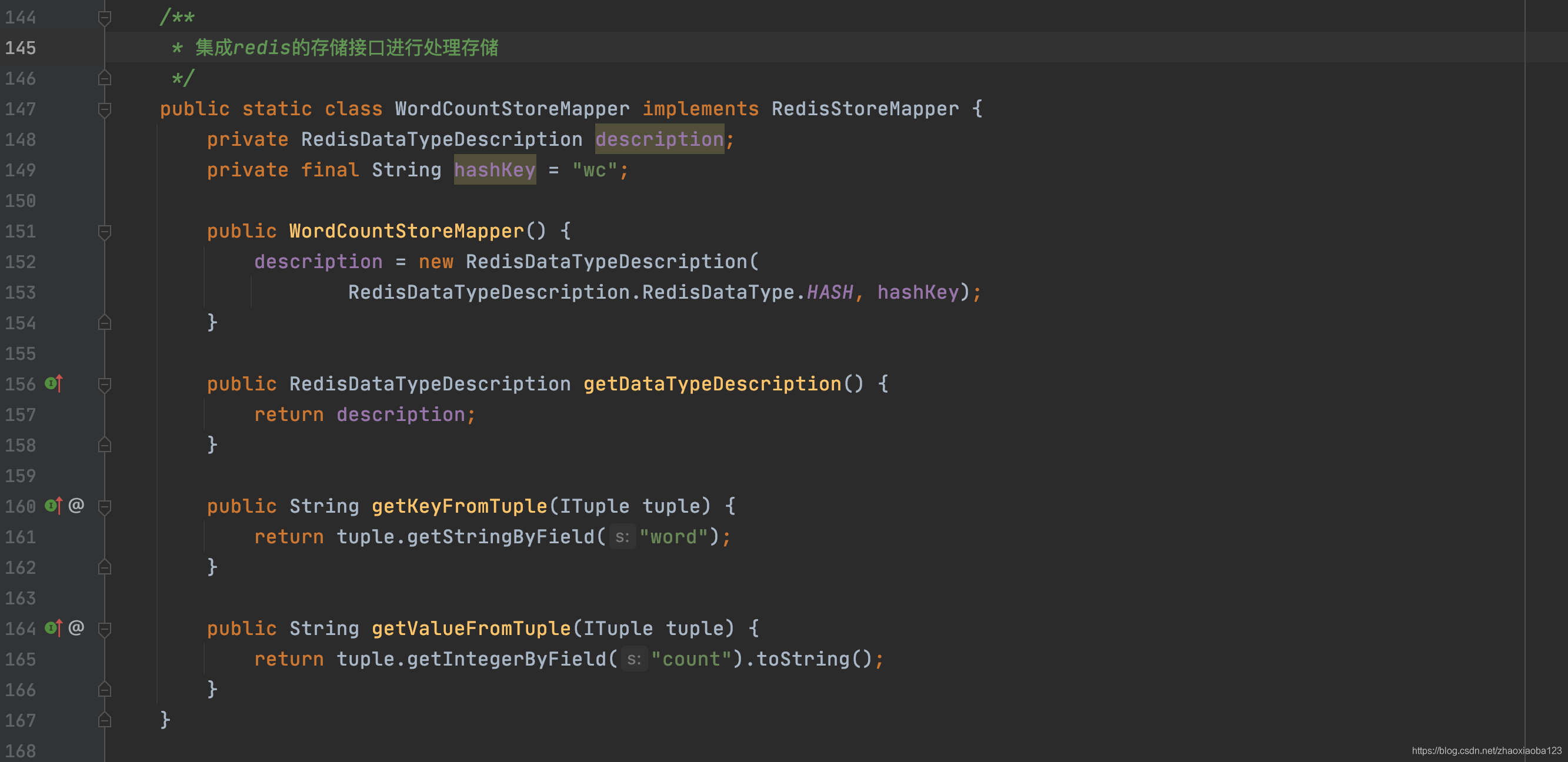Collapse the constructor fold at line 151
Screen dimensions: 1568x762
coord(105,232)
